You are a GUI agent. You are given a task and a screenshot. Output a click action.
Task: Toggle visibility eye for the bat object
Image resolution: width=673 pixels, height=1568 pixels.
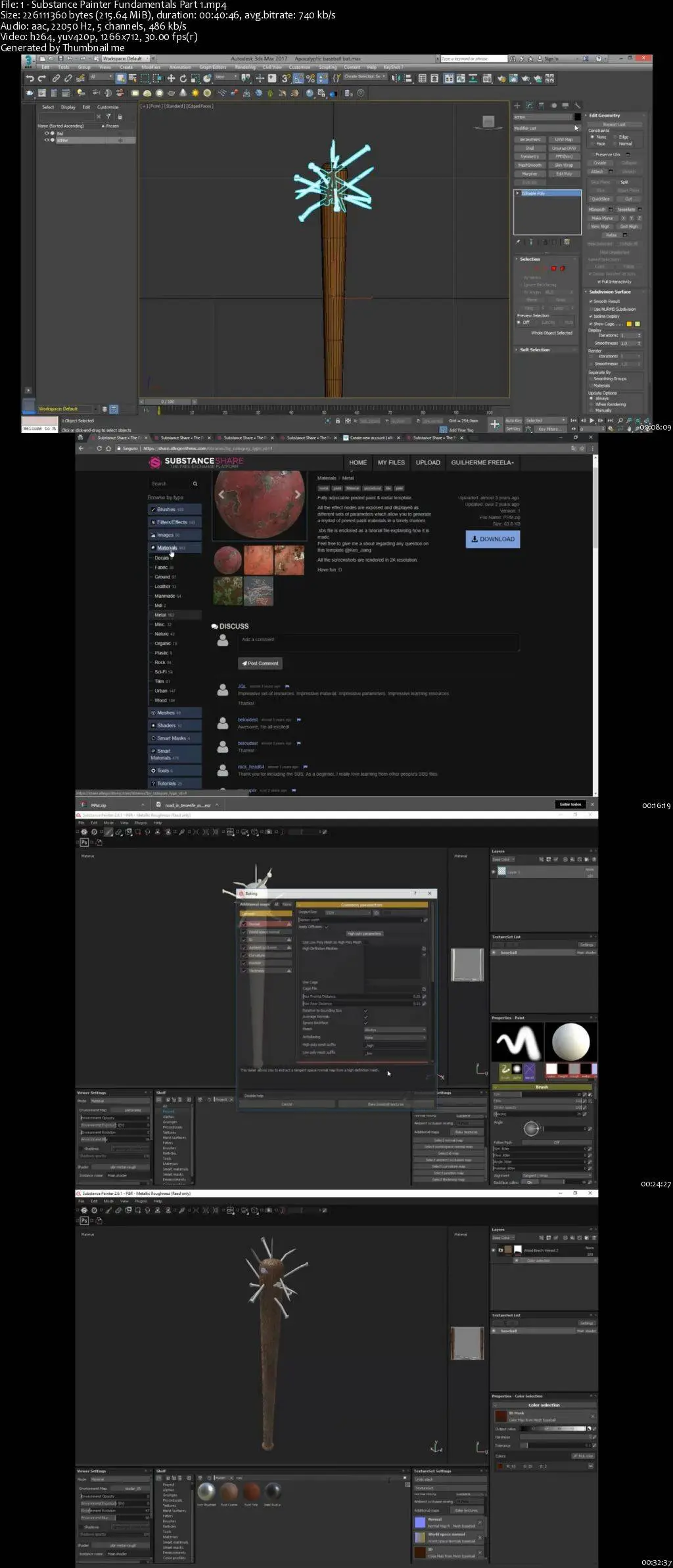click(47, 133)
